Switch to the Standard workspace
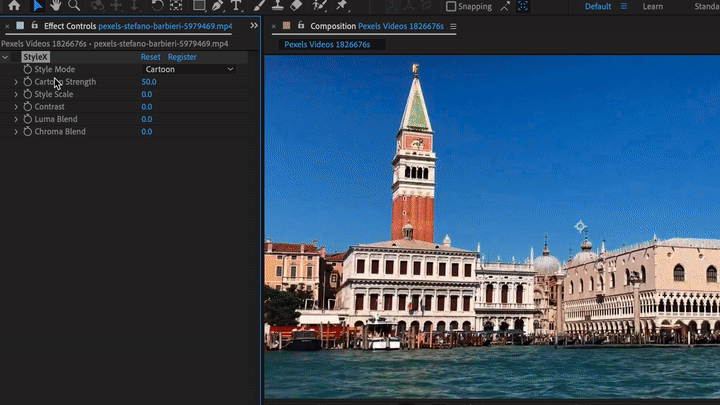 point(707,6)
